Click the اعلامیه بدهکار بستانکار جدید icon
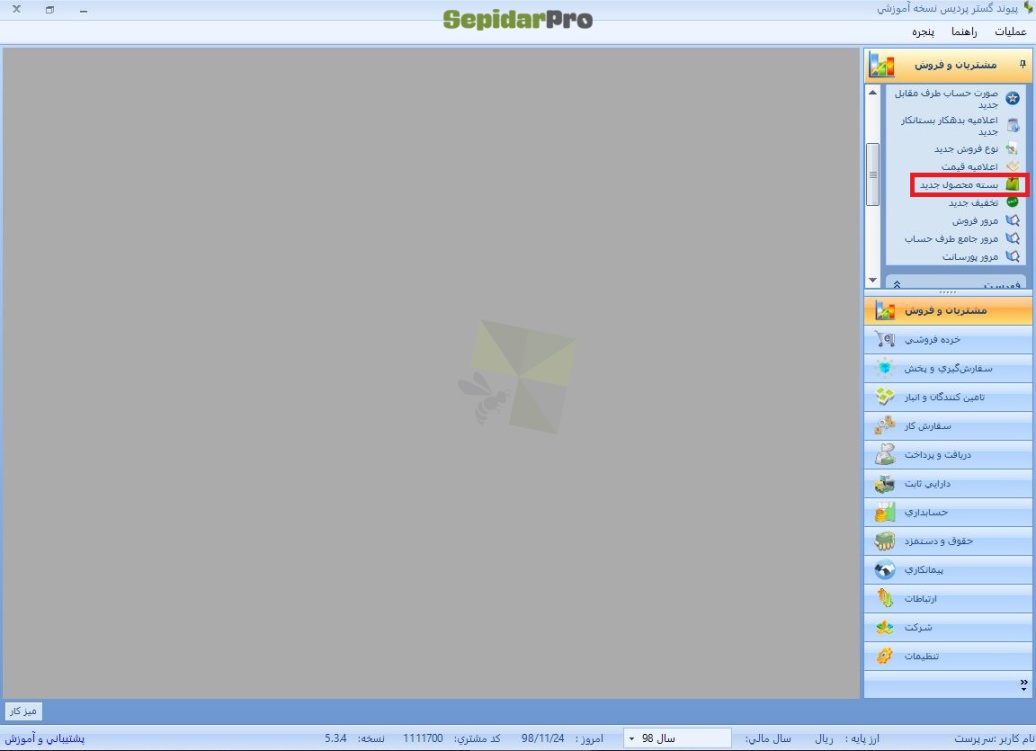Image resolution: width=1036 pixels, height=751 pixels. click(x=1012, y=125)
